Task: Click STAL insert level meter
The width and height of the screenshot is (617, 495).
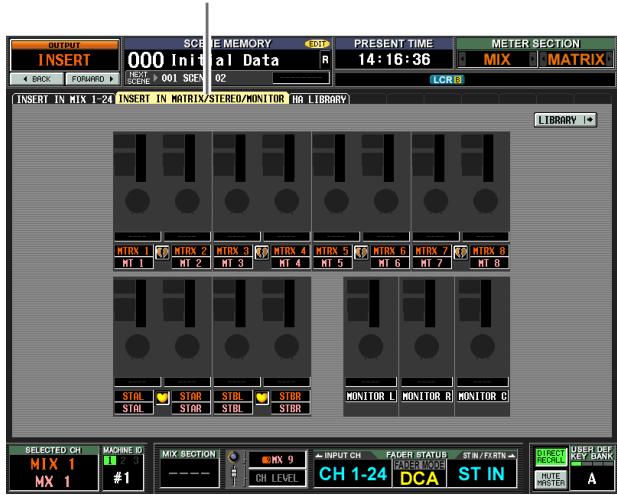Action: [141, 303]
